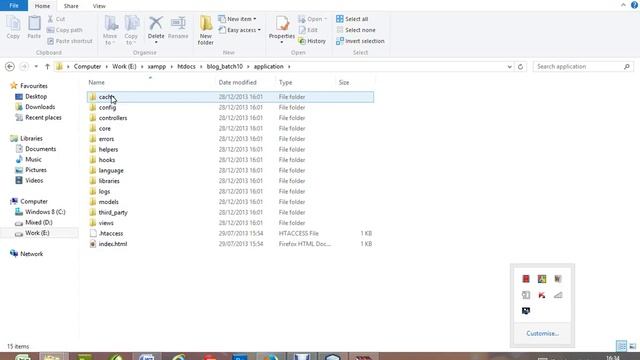Open the Copy to dropdown

tap(131, 30)
